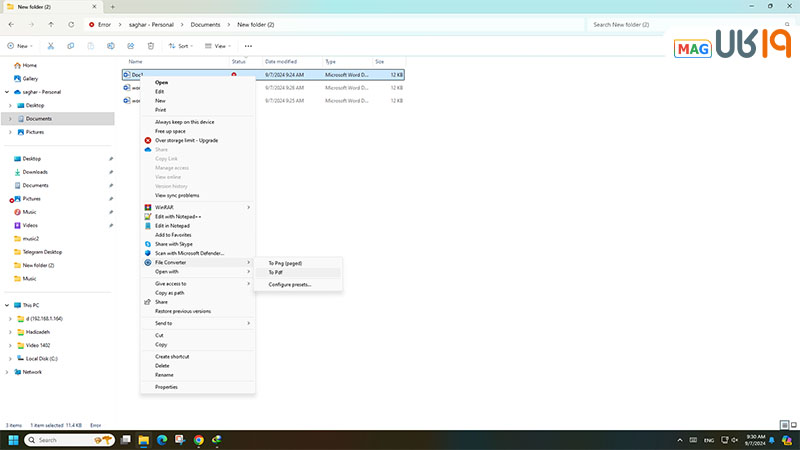The width and height of the screenshot is (800, 450).
Task: Expand the 'Local Disk (C:)' tree node
Action: tap(10, 358)
